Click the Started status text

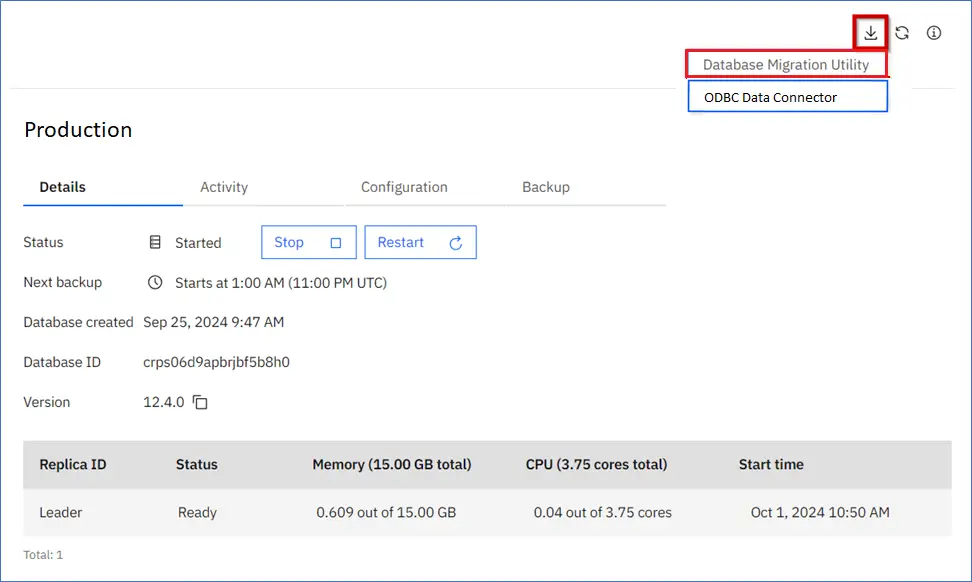coord(198,243)
